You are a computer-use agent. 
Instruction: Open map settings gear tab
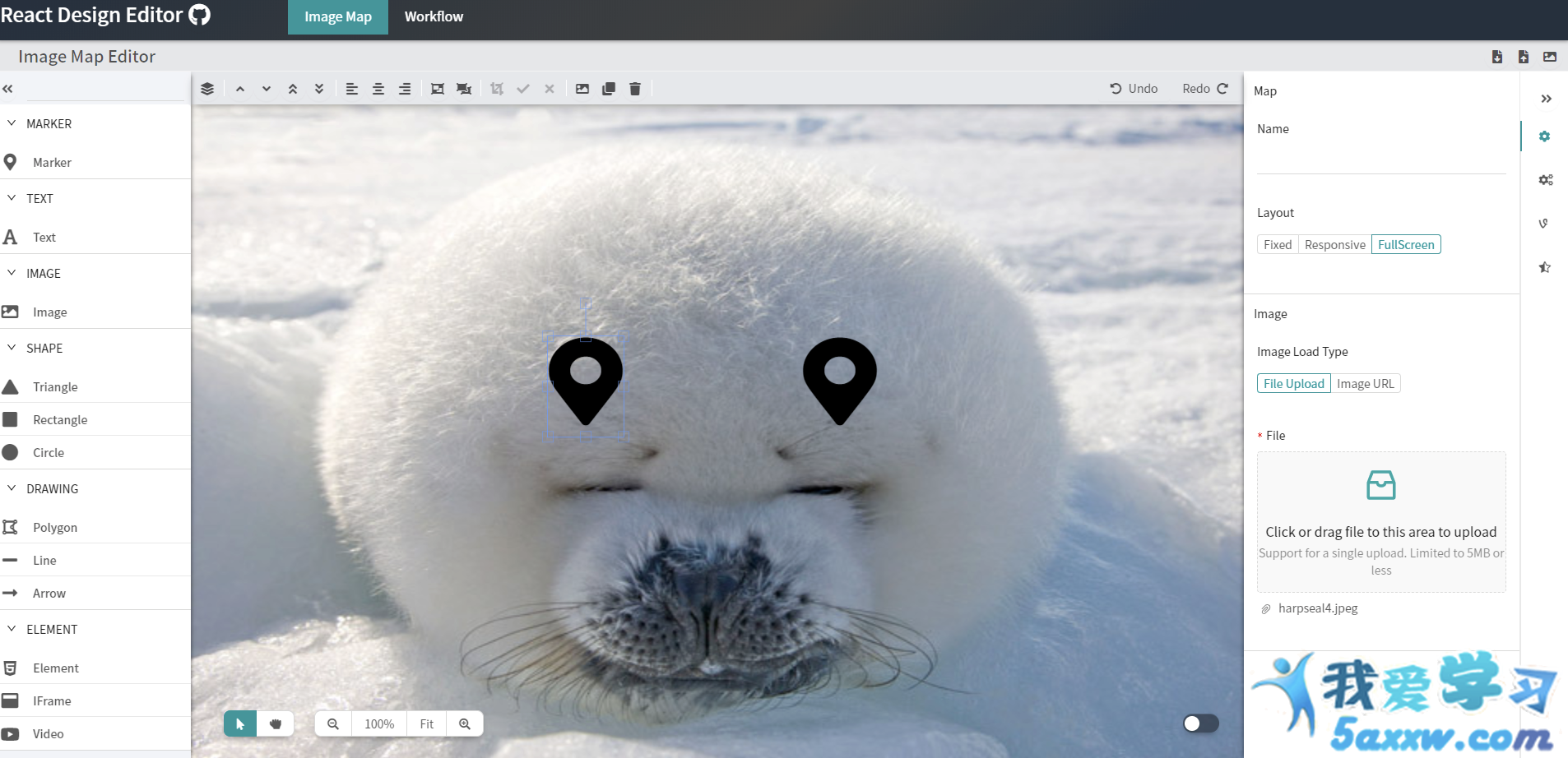1545,136
